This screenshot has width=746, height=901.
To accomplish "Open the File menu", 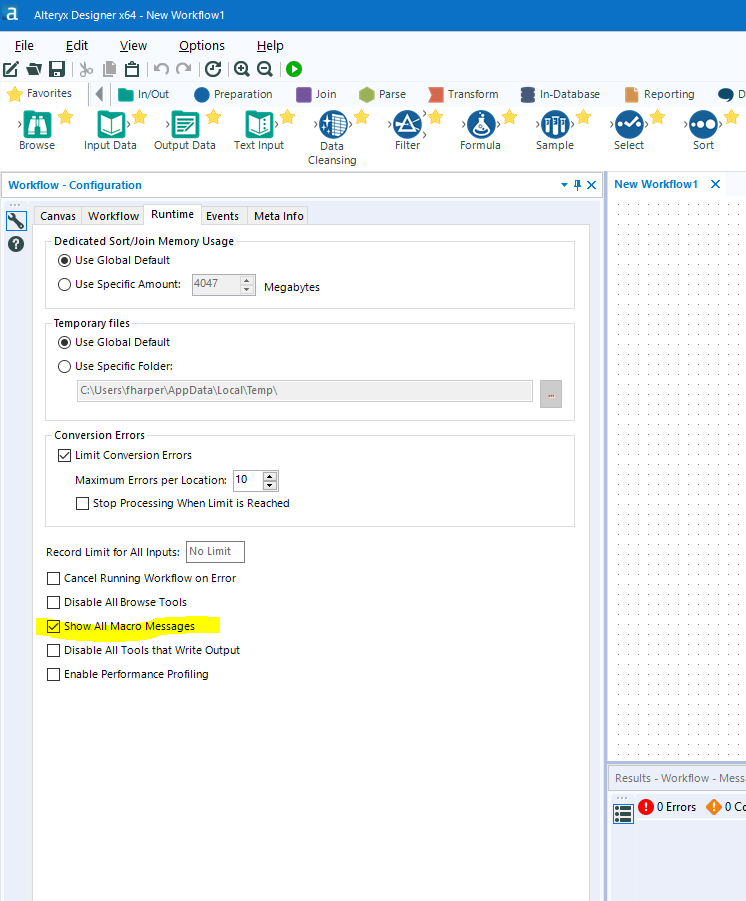I will [24, 45].
